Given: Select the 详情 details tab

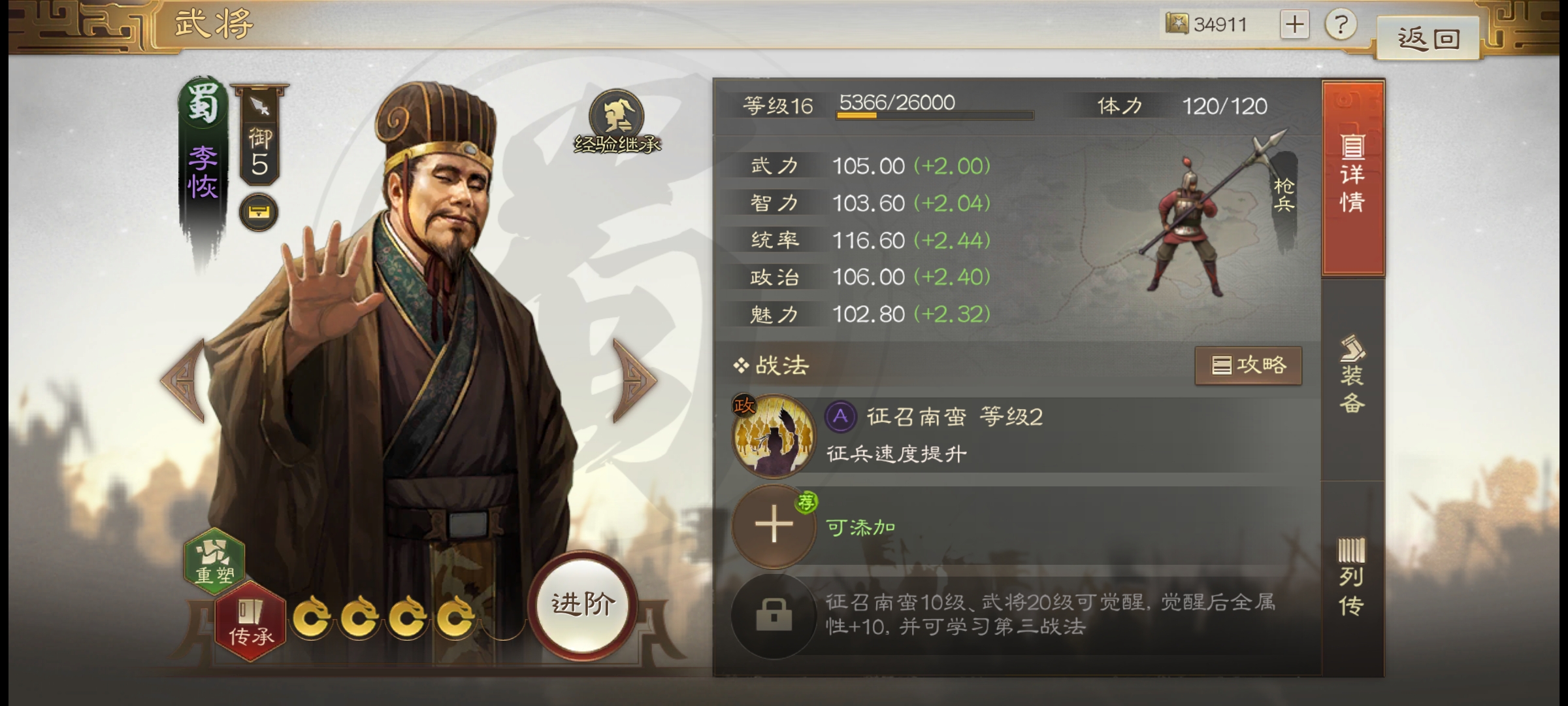Looking at the screenshot, I should pos(1353,177).
